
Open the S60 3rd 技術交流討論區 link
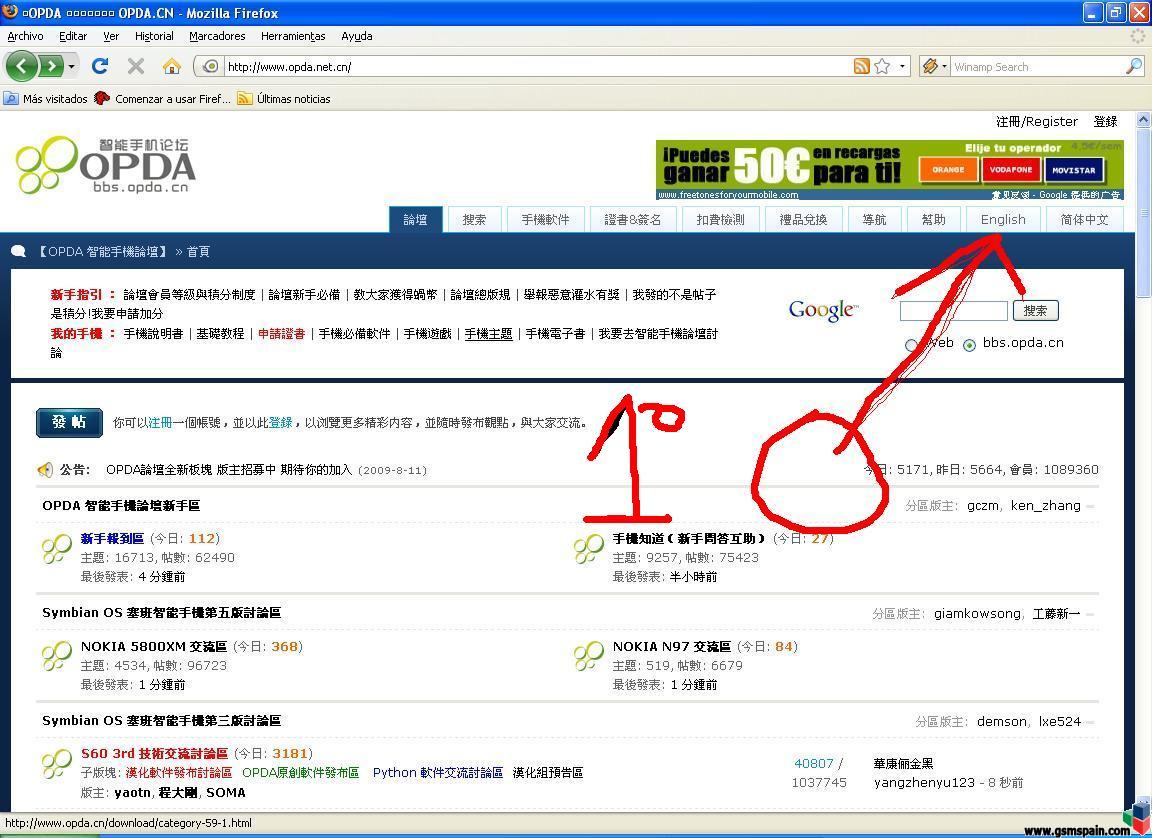tap(154, 754)
